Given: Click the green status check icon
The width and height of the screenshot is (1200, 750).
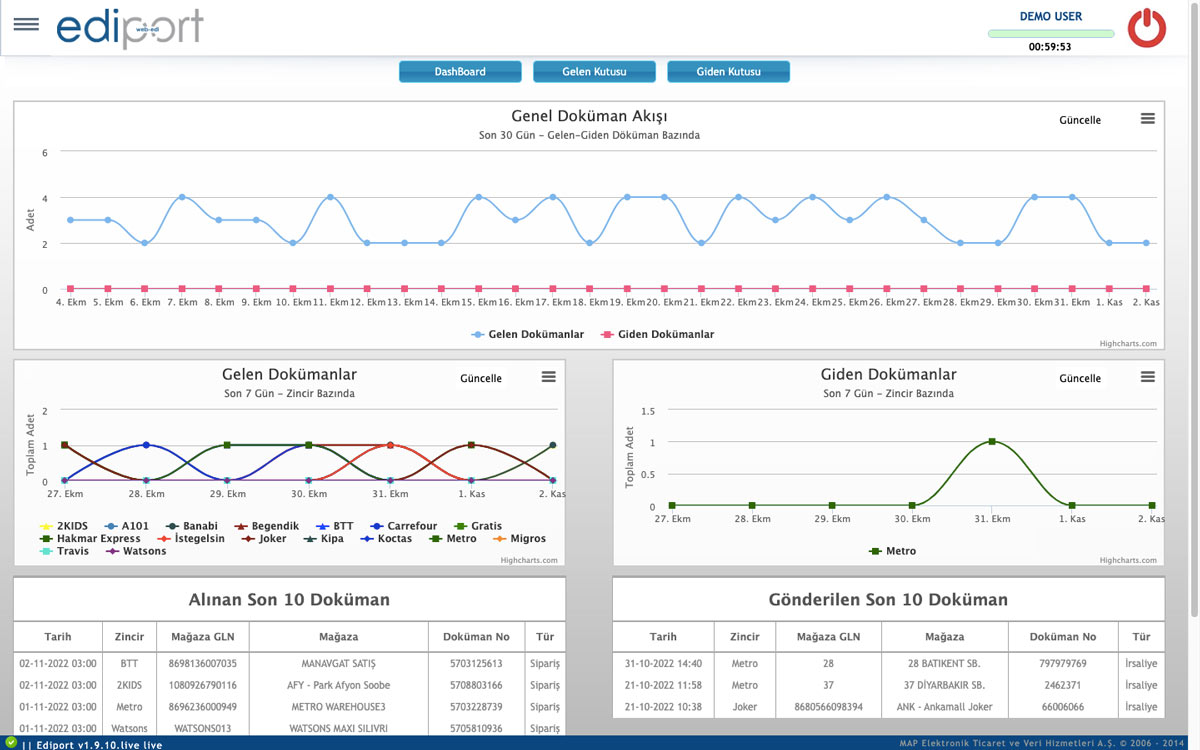Looking at the screenshot, I should (10, 741).
